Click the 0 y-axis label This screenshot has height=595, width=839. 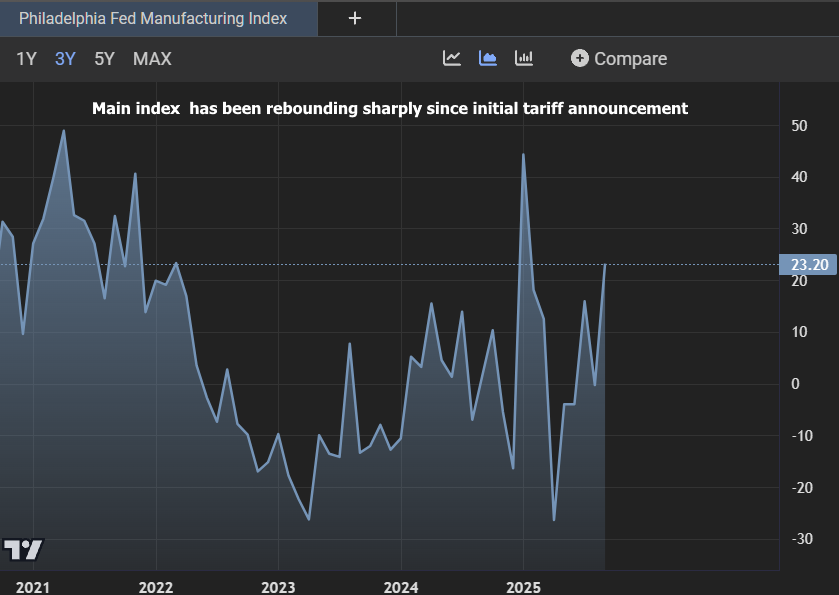click(795, 384)
